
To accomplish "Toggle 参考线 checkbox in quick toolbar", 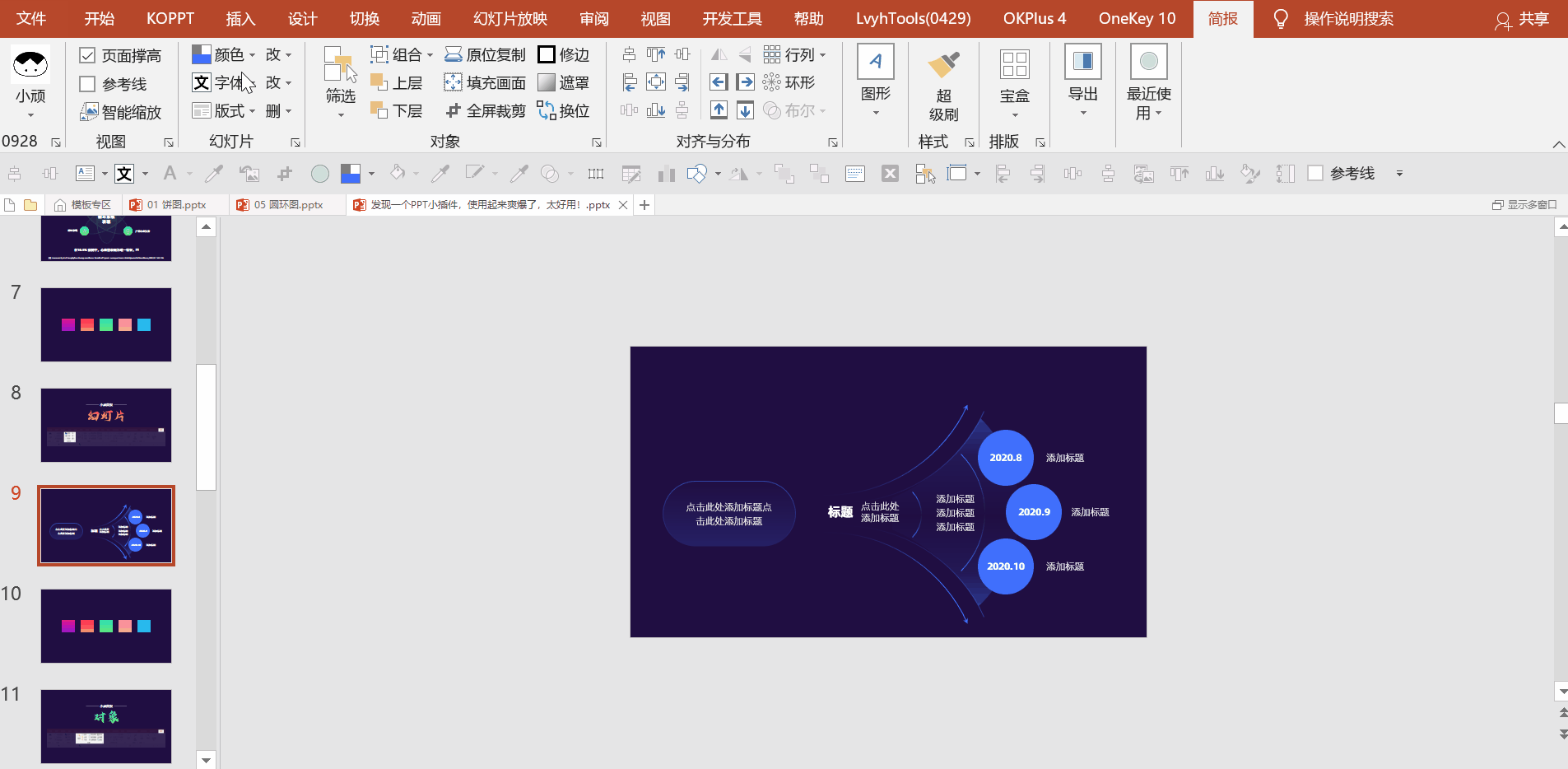I will tap(1315, 173).
